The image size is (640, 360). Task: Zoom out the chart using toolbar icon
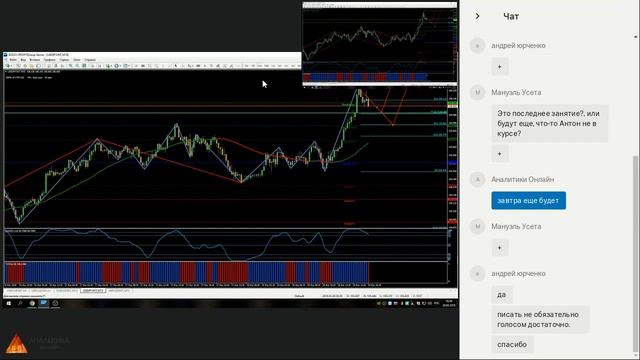77,66
